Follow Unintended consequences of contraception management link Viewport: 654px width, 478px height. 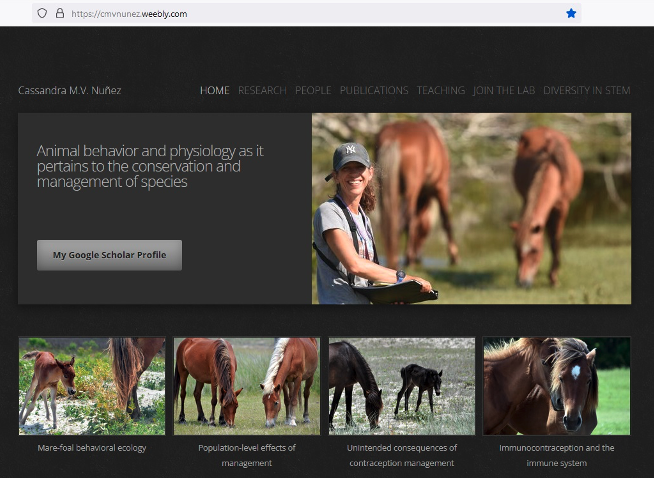tap(402, 455)
